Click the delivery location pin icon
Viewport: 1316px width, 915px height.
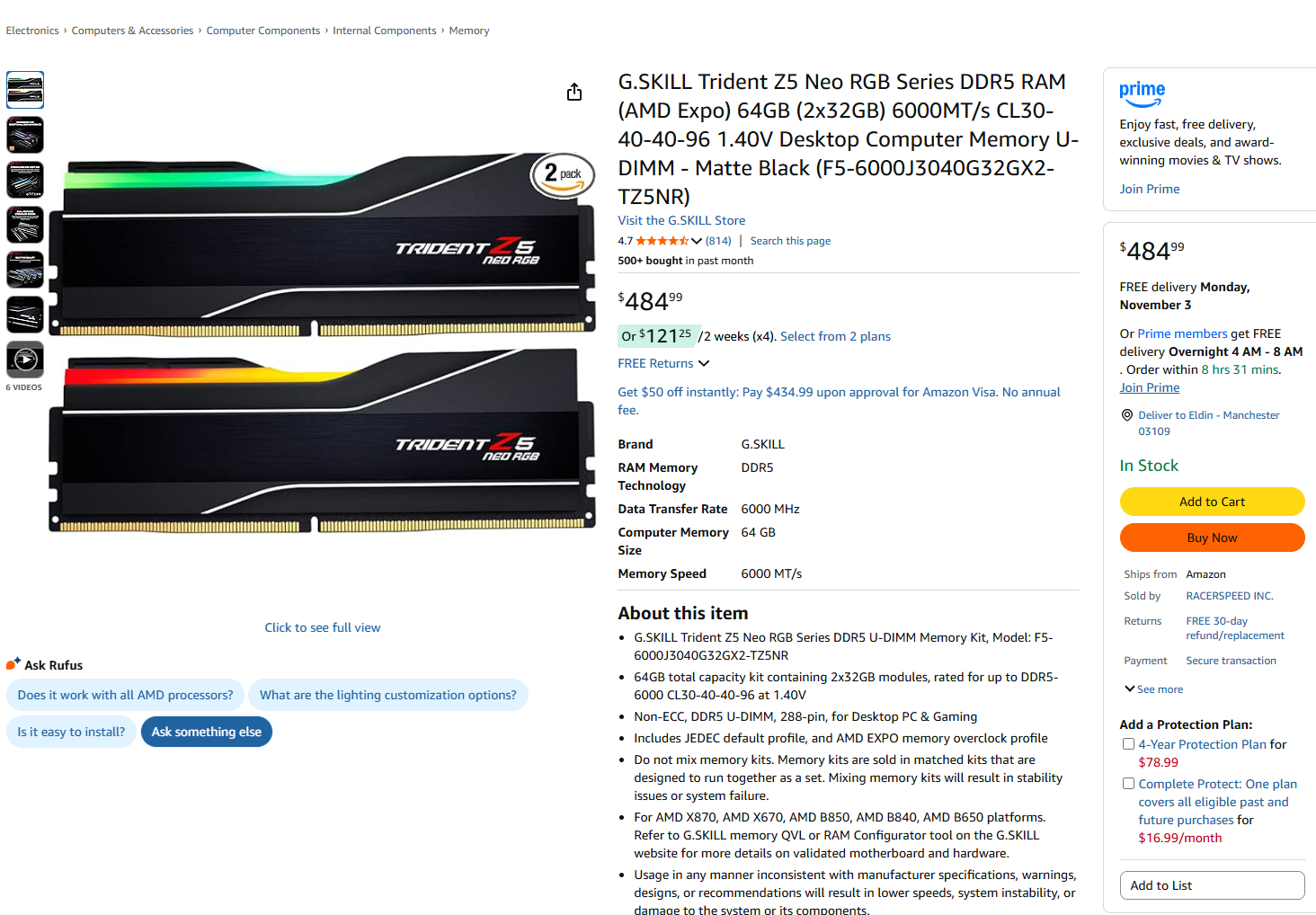tap(1126, 415)
